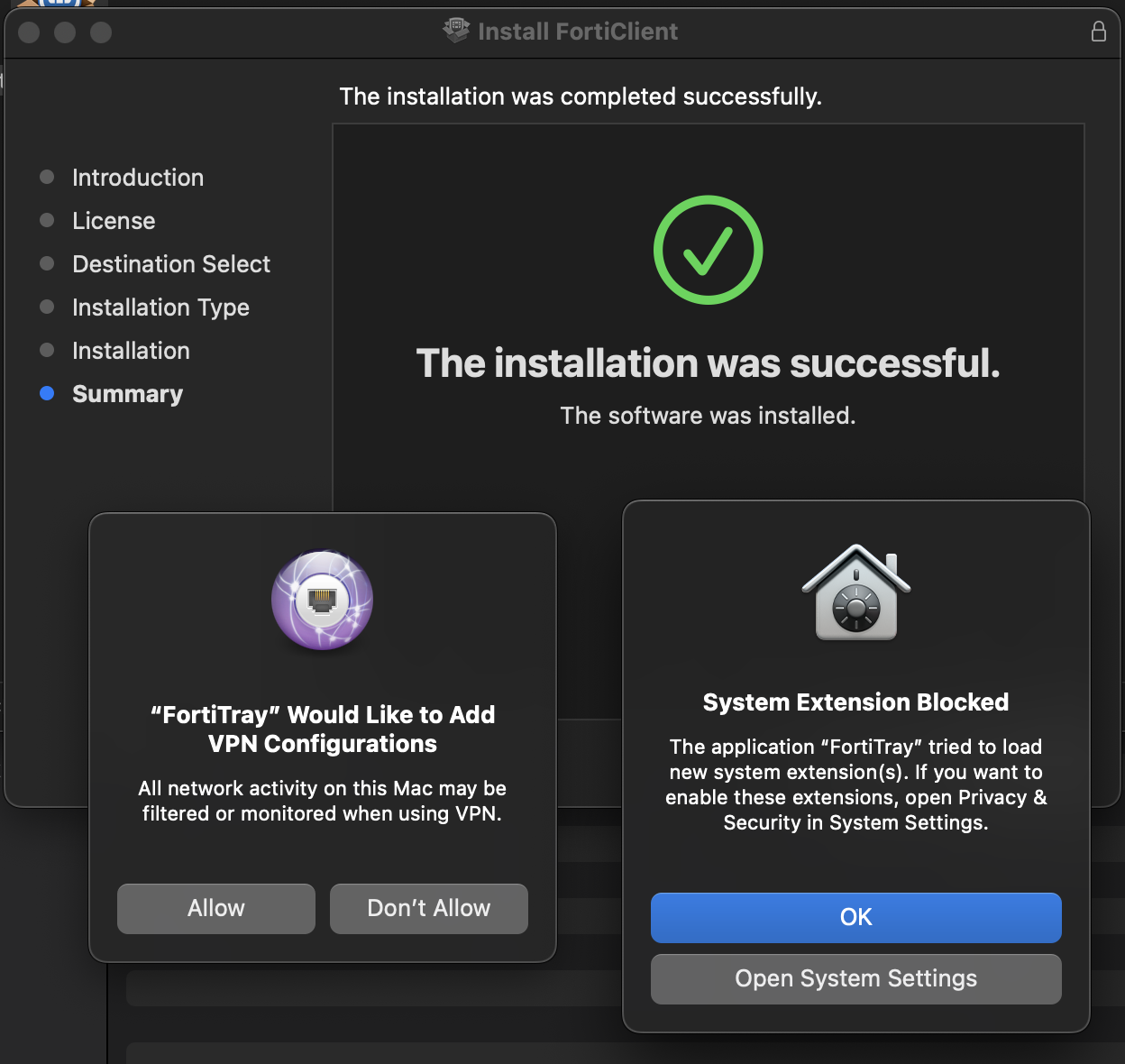Click the security house vault icon
The width and height of the screenshot is (1125, 1064).
(855, 593)
